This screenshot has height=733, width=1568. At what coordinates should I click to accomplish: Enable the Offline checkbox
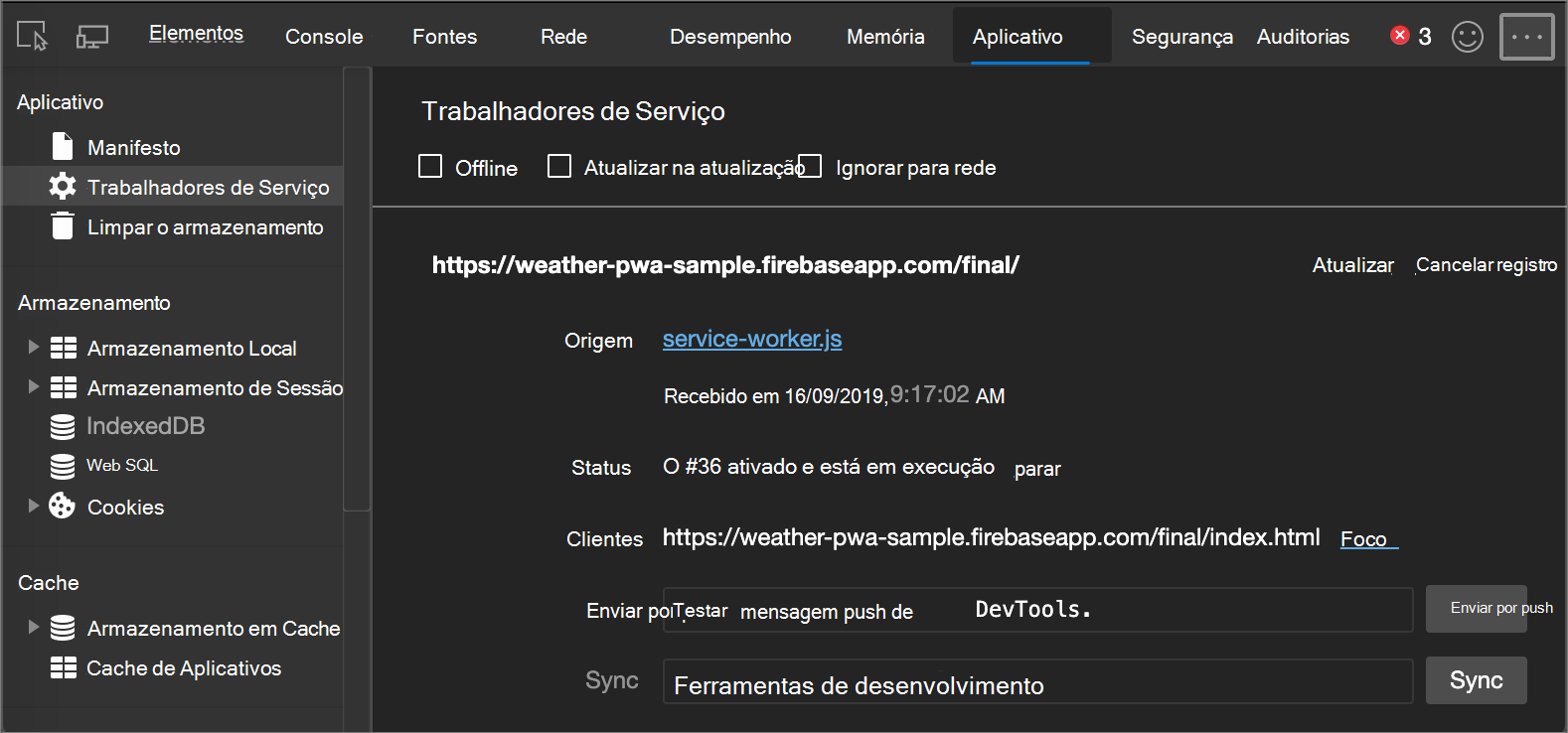[x=430, y=166]
